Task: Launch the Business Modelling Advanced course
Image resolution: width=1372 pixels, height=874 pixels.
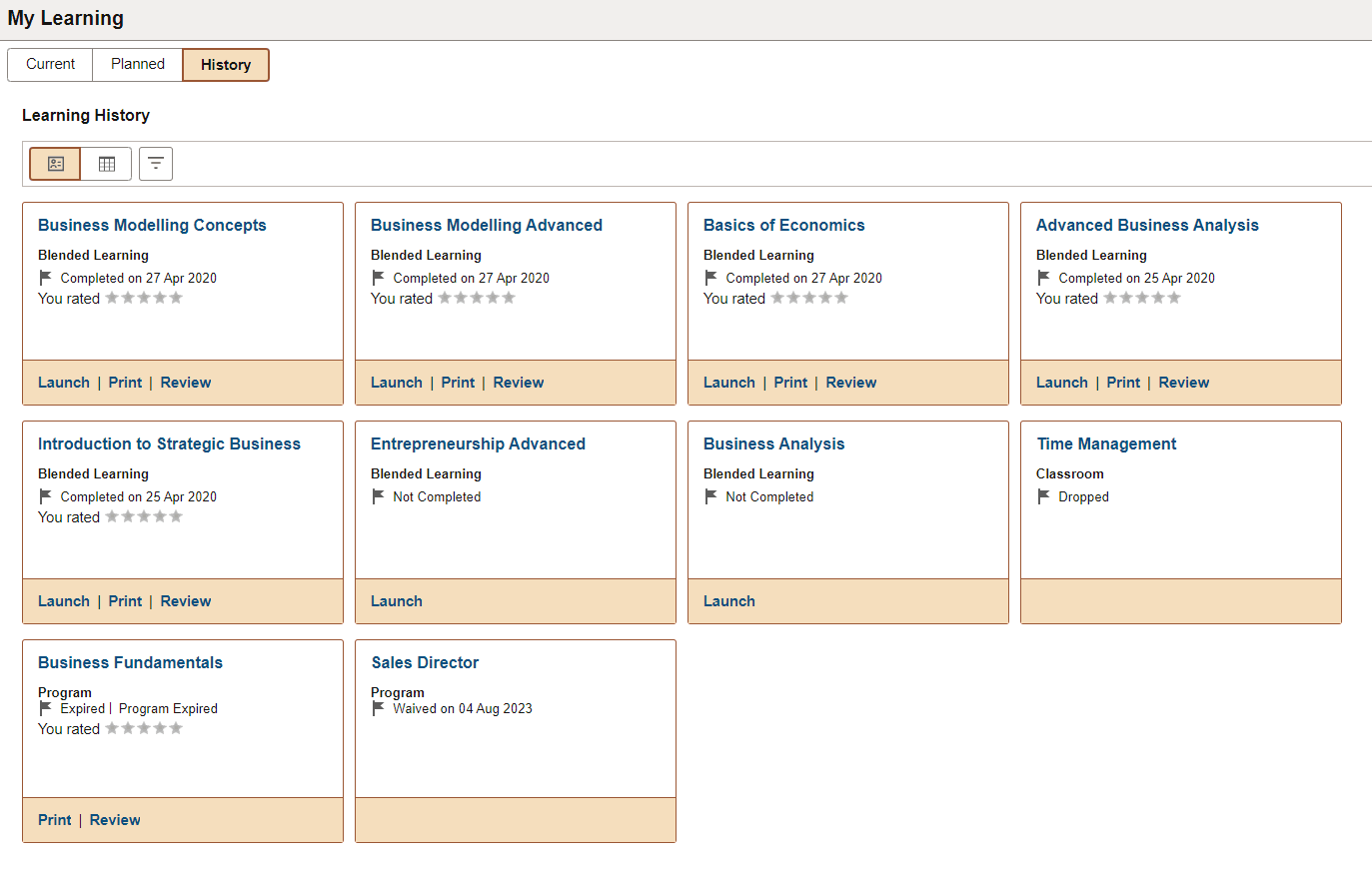Action: click(396, 382)
